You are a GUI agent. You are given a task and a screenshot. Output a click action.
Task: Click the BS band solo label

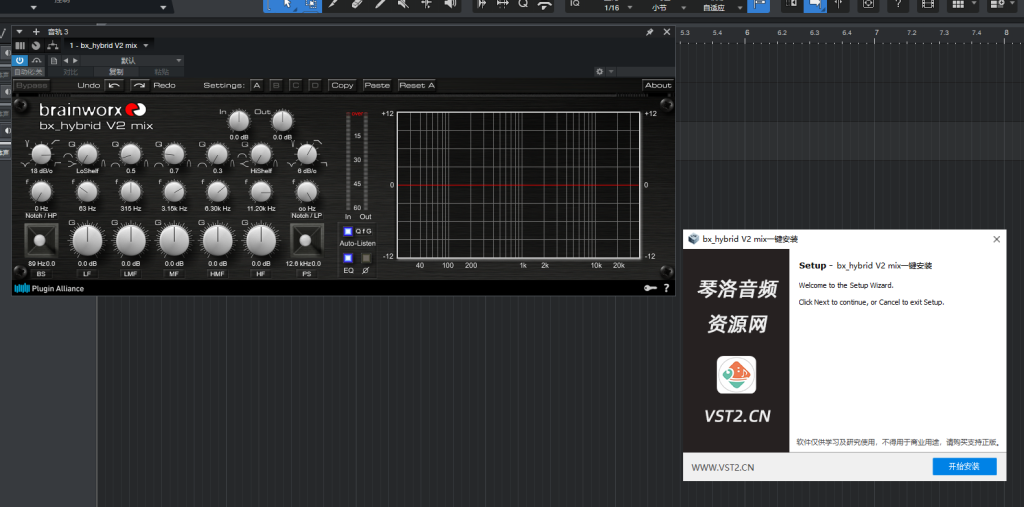tap(40, 274)
